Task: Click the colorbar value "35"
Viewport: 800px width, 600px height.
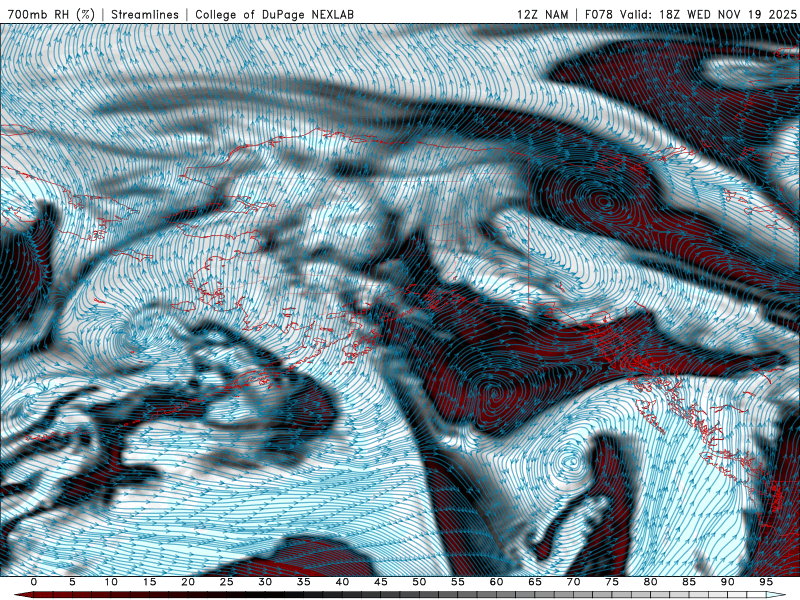Action: pyautogui.click(x=304, y=582)
